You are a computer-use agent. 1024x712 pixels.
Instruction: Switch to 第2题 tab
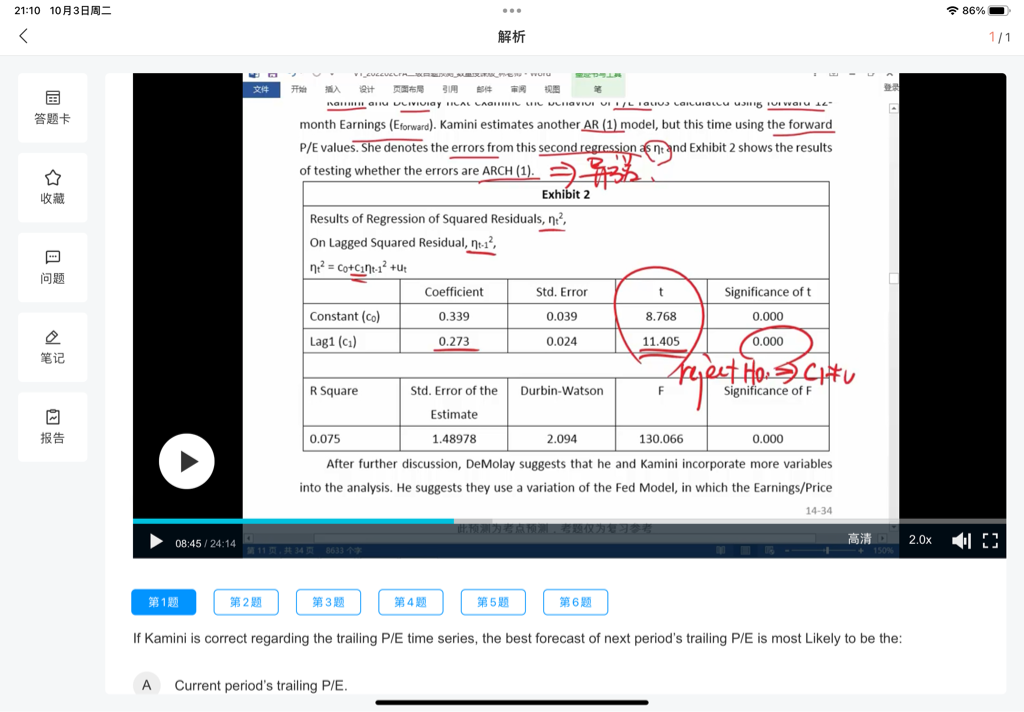click(246, 602)
